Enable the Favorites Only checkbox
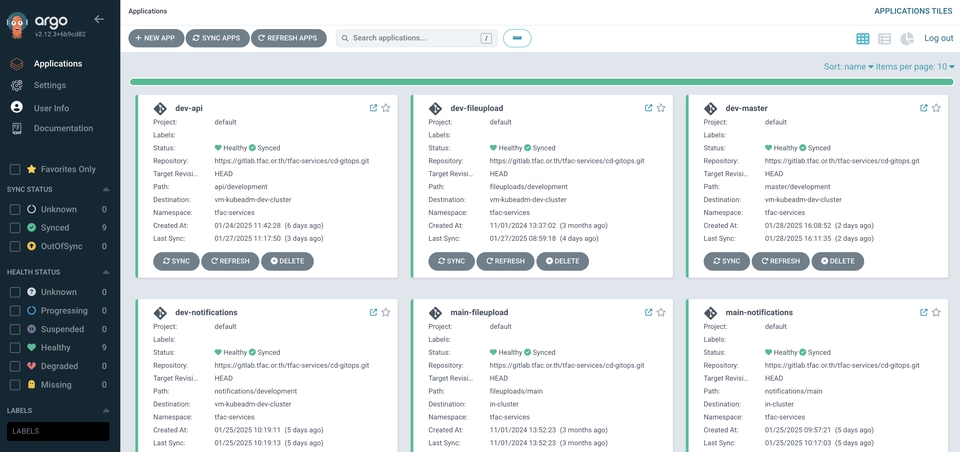The image size is (960, 452). [15, 169]
